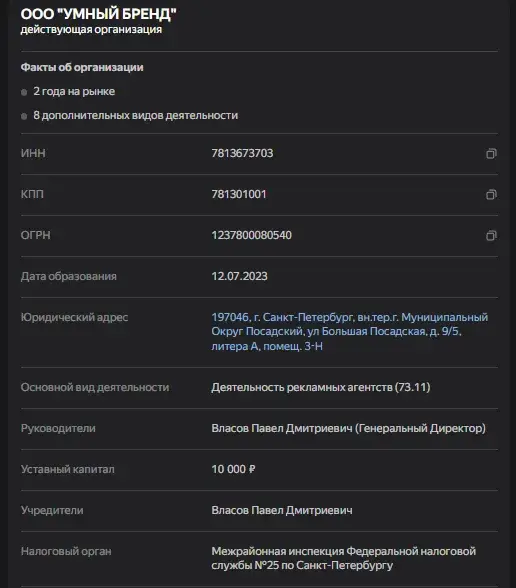Copy the ОГРН number icon
This screenshot has width=516, height=588.
tap(491, 235)
